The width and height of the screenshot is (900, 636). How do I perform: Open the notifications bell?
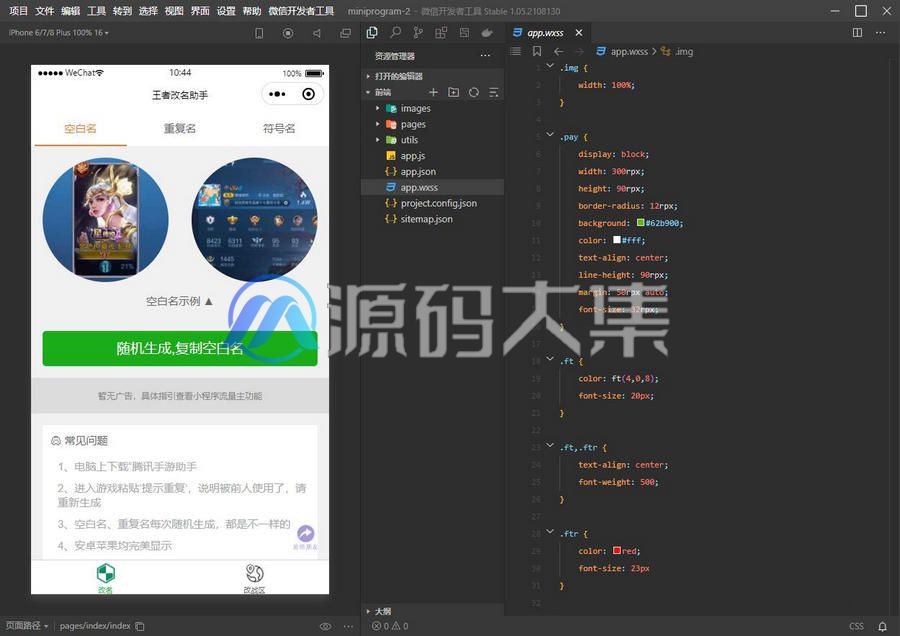point(882,626)
